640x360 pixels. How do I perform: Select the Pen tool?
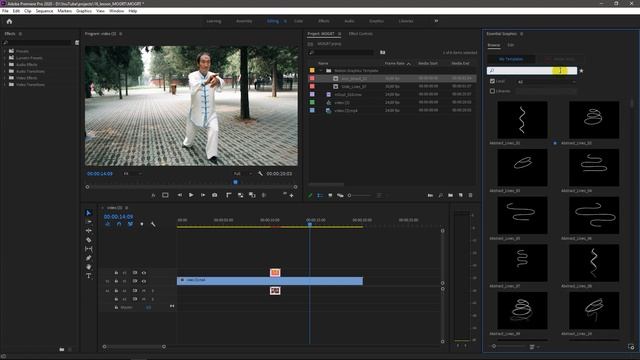[x=89, y=258]
